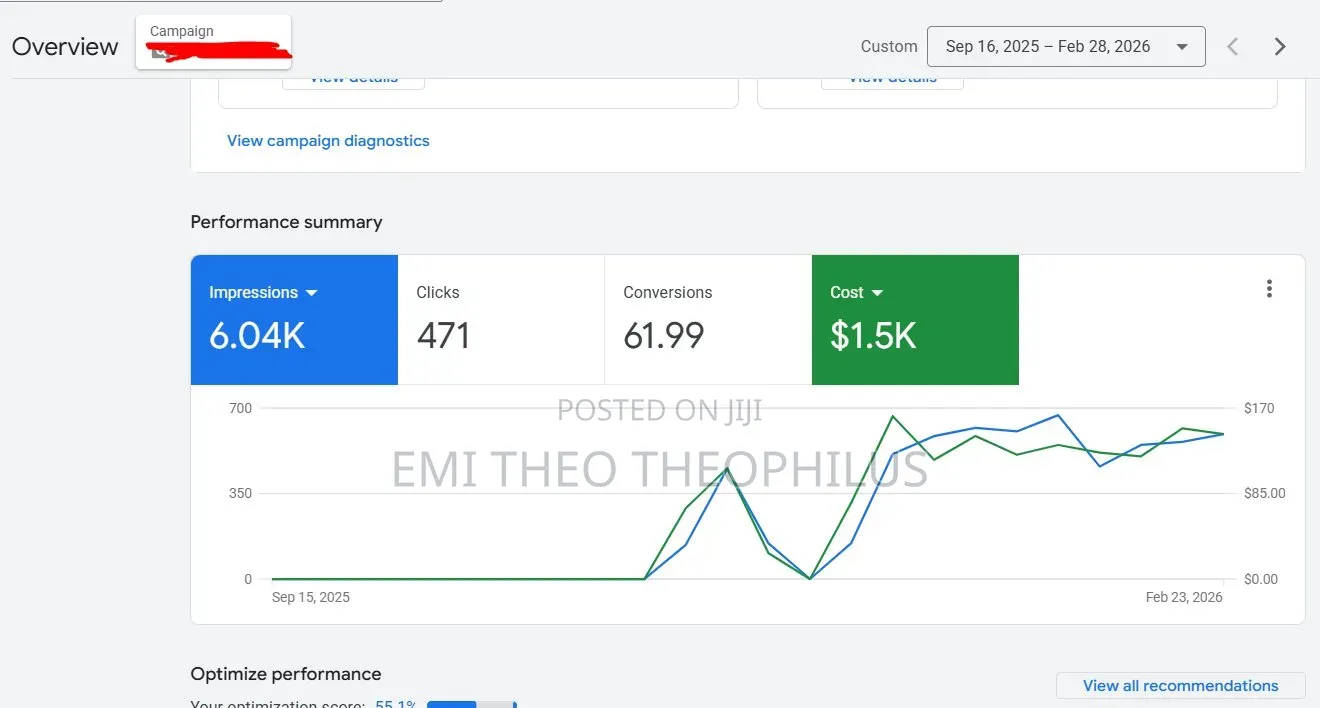Select the Conversions metric card
The height and width of the screenshot is (708, 1320).
pyautogui.click(x=708, y=320)
